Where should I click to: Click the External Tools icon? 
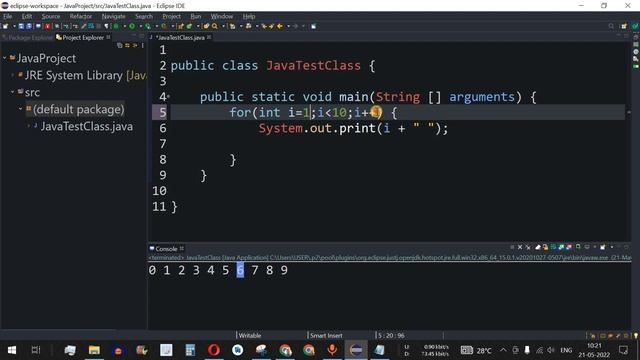point(163,26)
